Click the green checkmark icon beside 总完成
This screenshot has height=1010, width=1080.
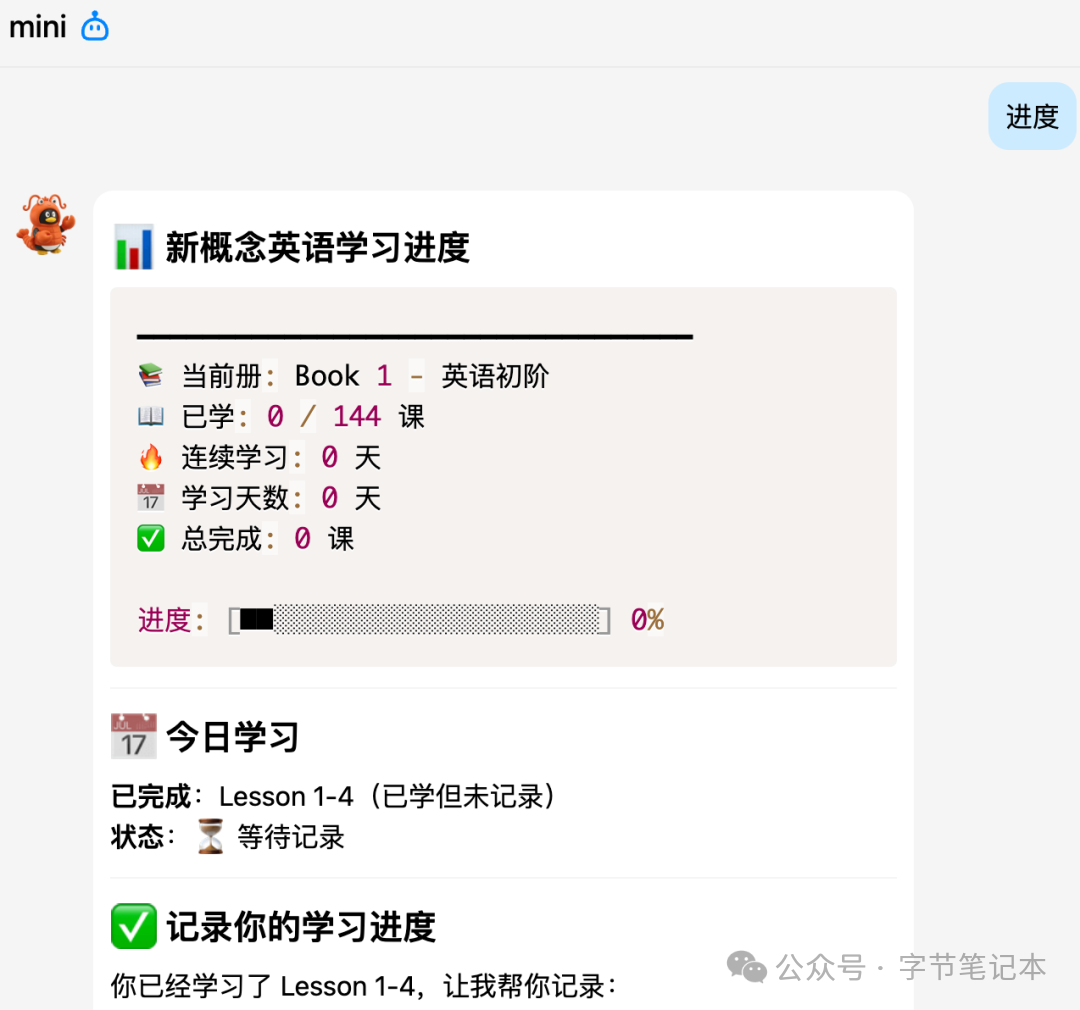tap(151, 537)
